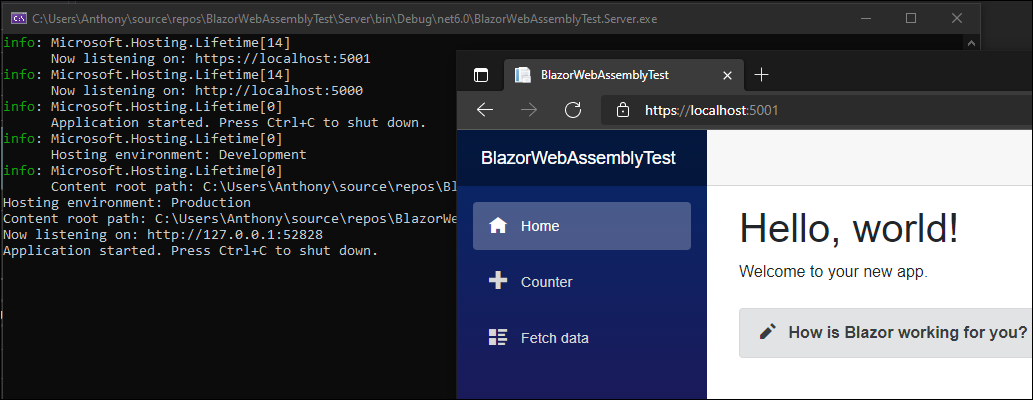Screen dimensions: 1033x400
Task: Click 'Now listening on: http://localhost:5000' console line
Action: [x=207, y=90]
